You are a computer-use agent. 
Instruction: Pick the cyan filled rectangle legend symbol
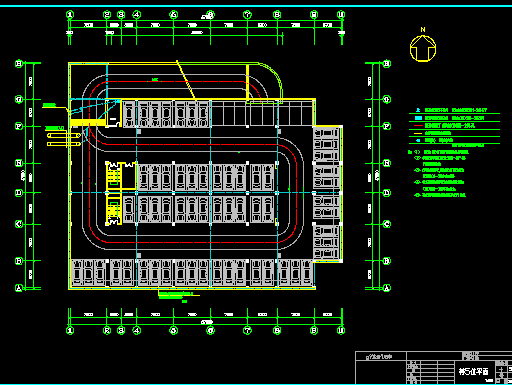click(x=418, y=118)
